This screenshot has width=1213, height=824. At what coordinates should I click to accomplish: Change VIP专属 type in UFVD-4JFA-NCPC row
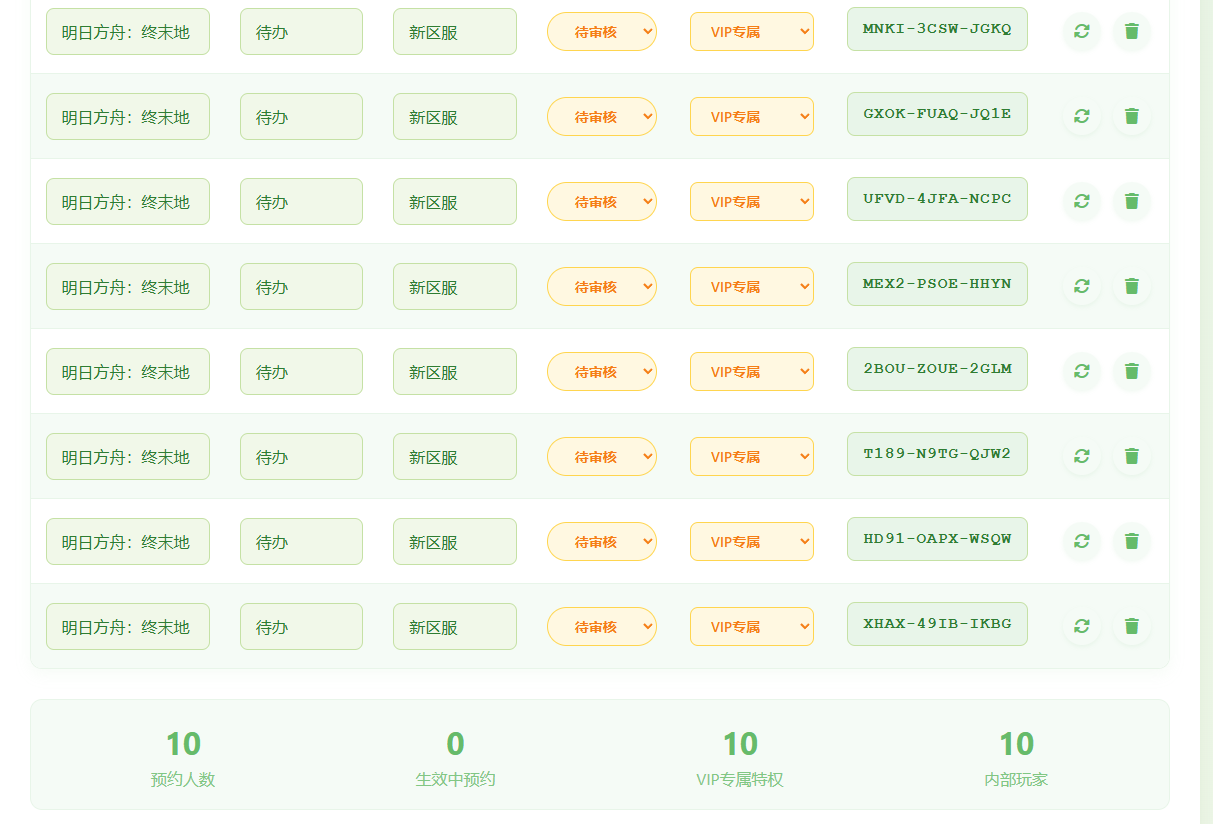point(752,202)
